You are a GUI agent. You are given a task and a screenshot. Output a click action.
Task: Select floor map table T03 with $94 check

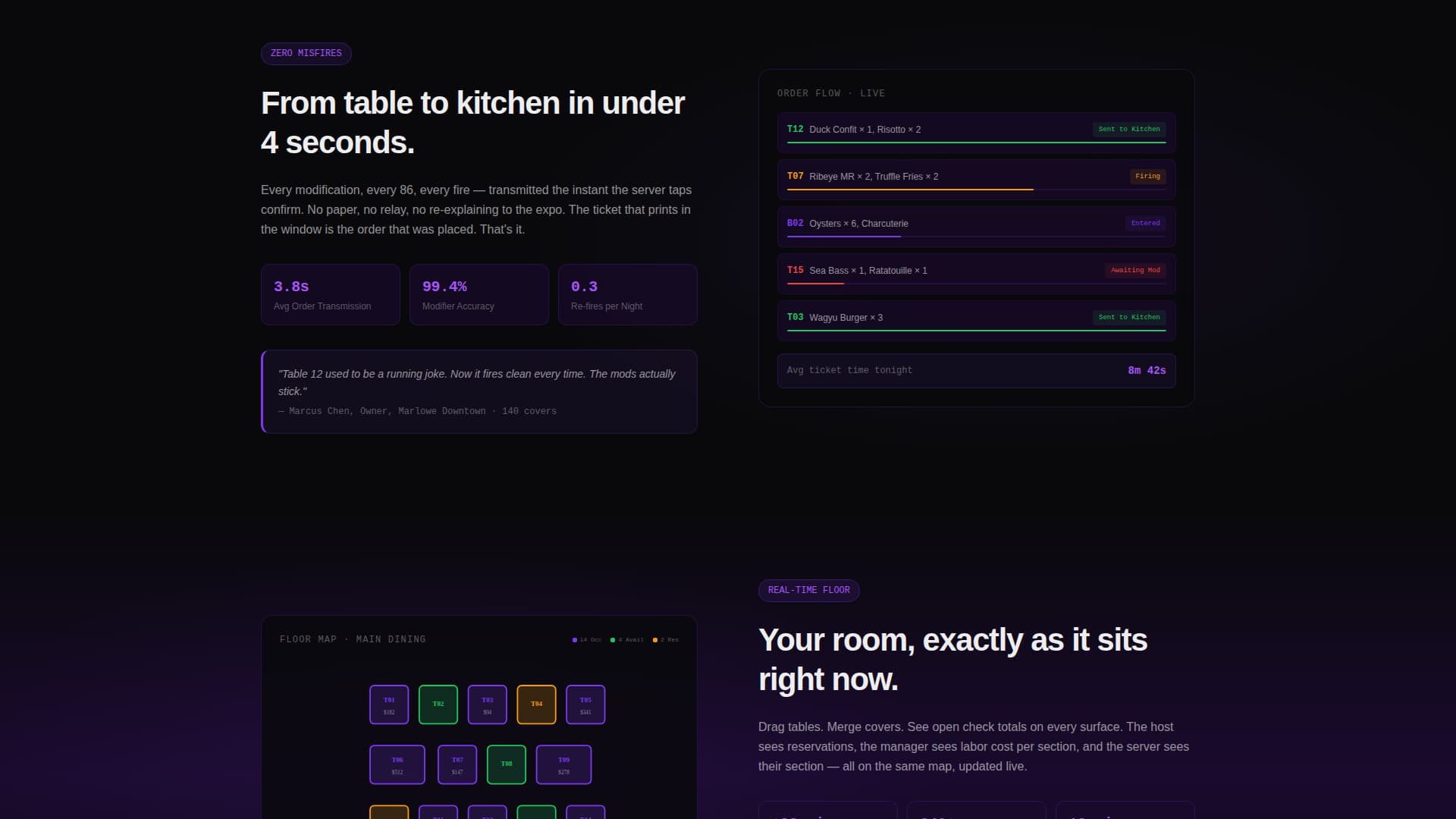(x=488, y=704)
